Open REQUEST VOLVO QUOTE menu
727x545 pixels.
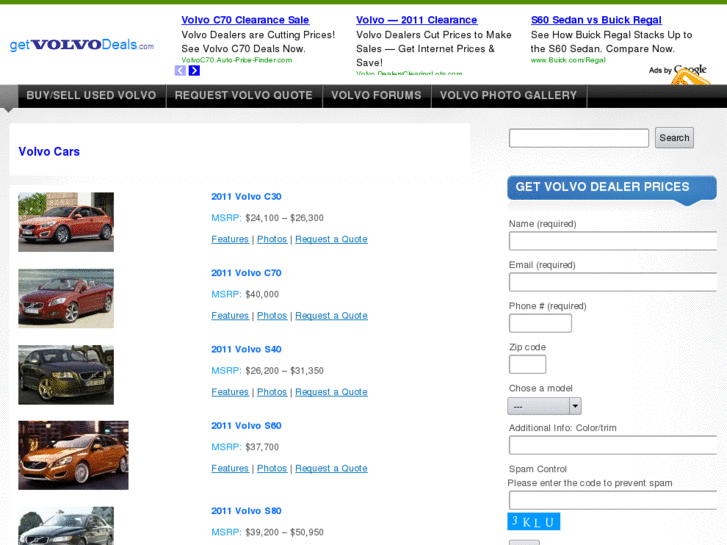pos(244,96)
